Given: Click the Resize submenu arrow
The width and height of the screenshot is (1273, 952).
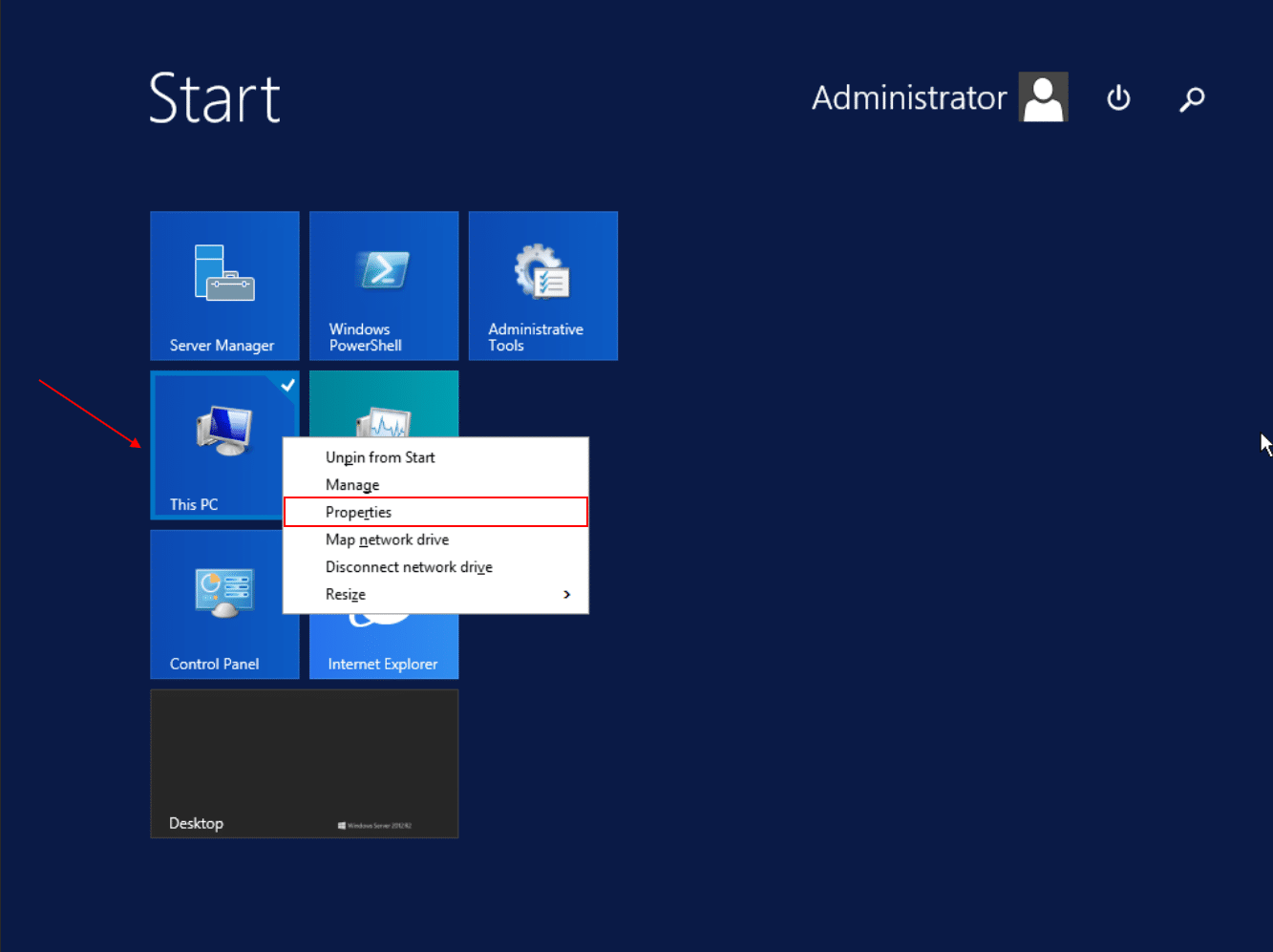Looking at the screenshot, I should click(565, 593).
